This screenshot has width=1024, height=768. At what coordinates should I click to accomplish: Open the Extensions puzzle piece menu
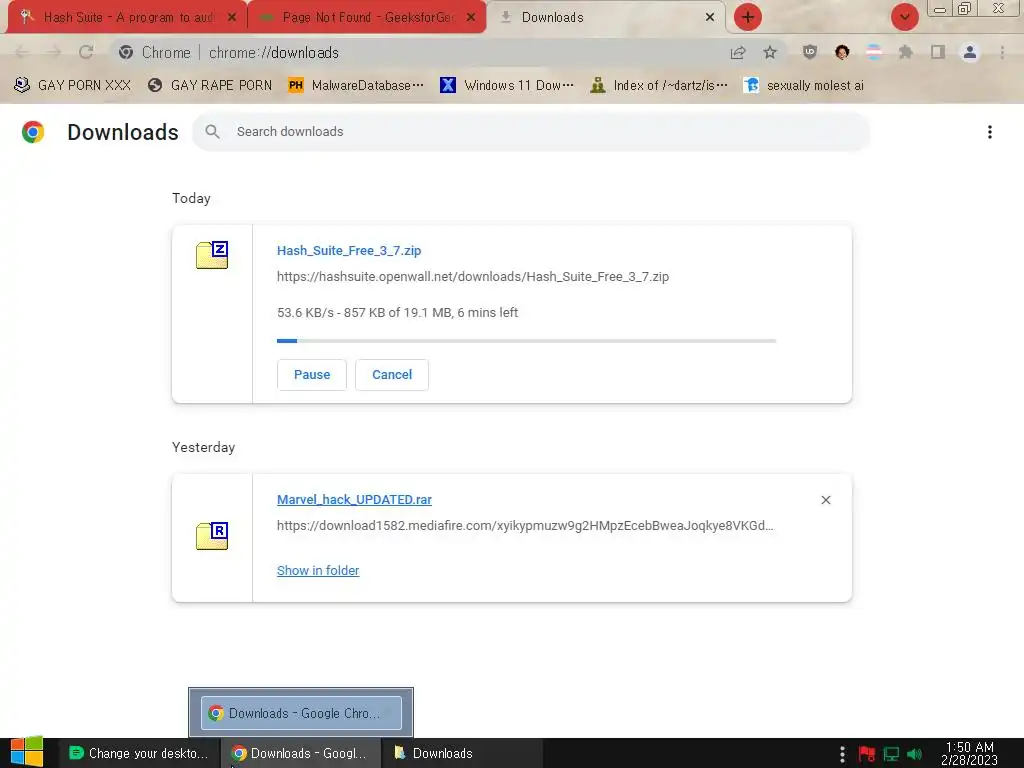(906, 52)
